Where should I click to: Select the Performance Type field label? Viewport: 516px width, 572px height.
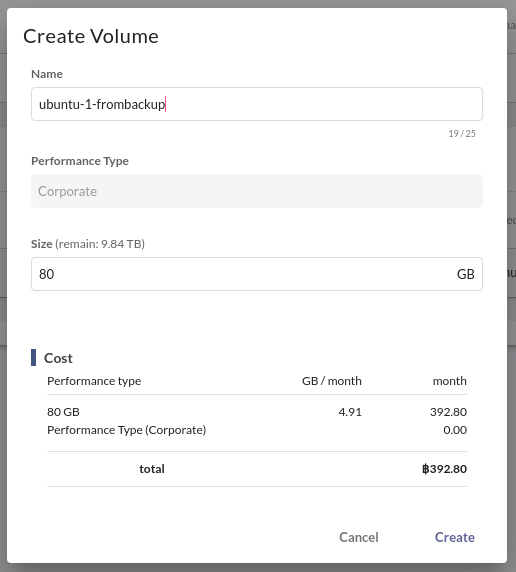click(80, 161)
